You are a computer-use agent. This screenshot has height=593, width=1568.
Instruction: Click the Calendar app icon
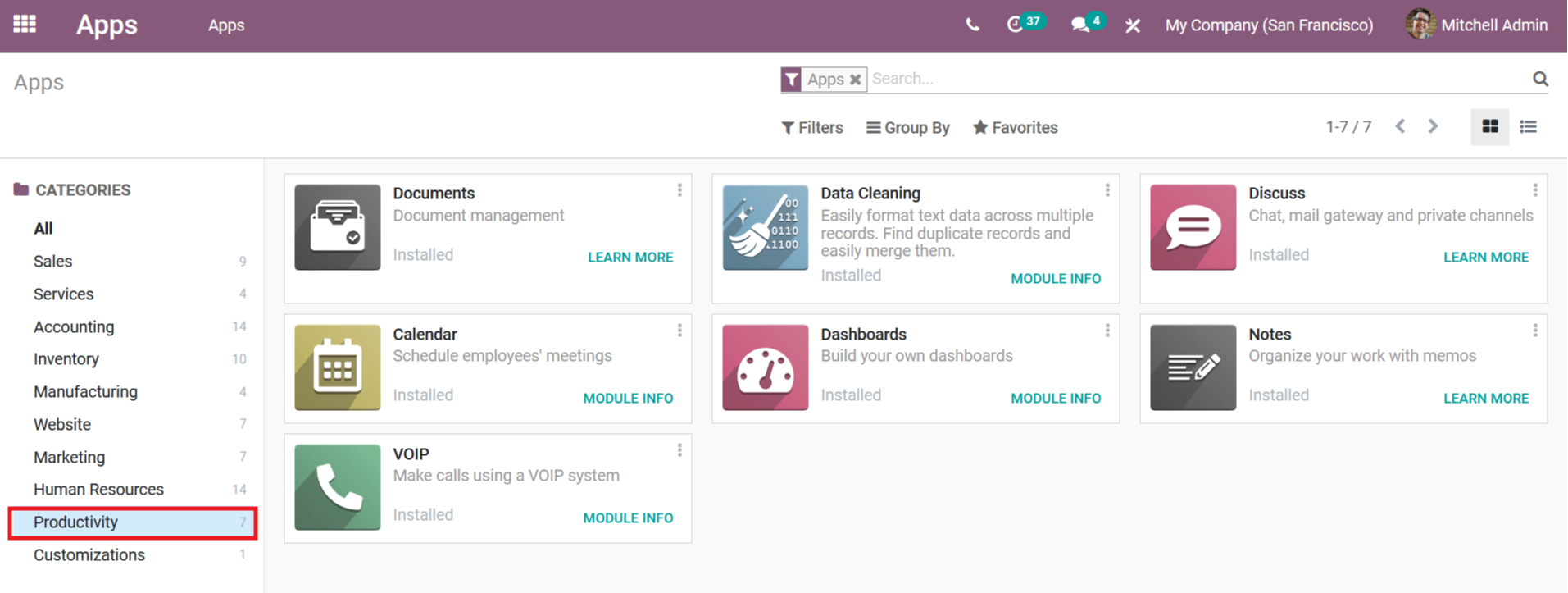338,367
